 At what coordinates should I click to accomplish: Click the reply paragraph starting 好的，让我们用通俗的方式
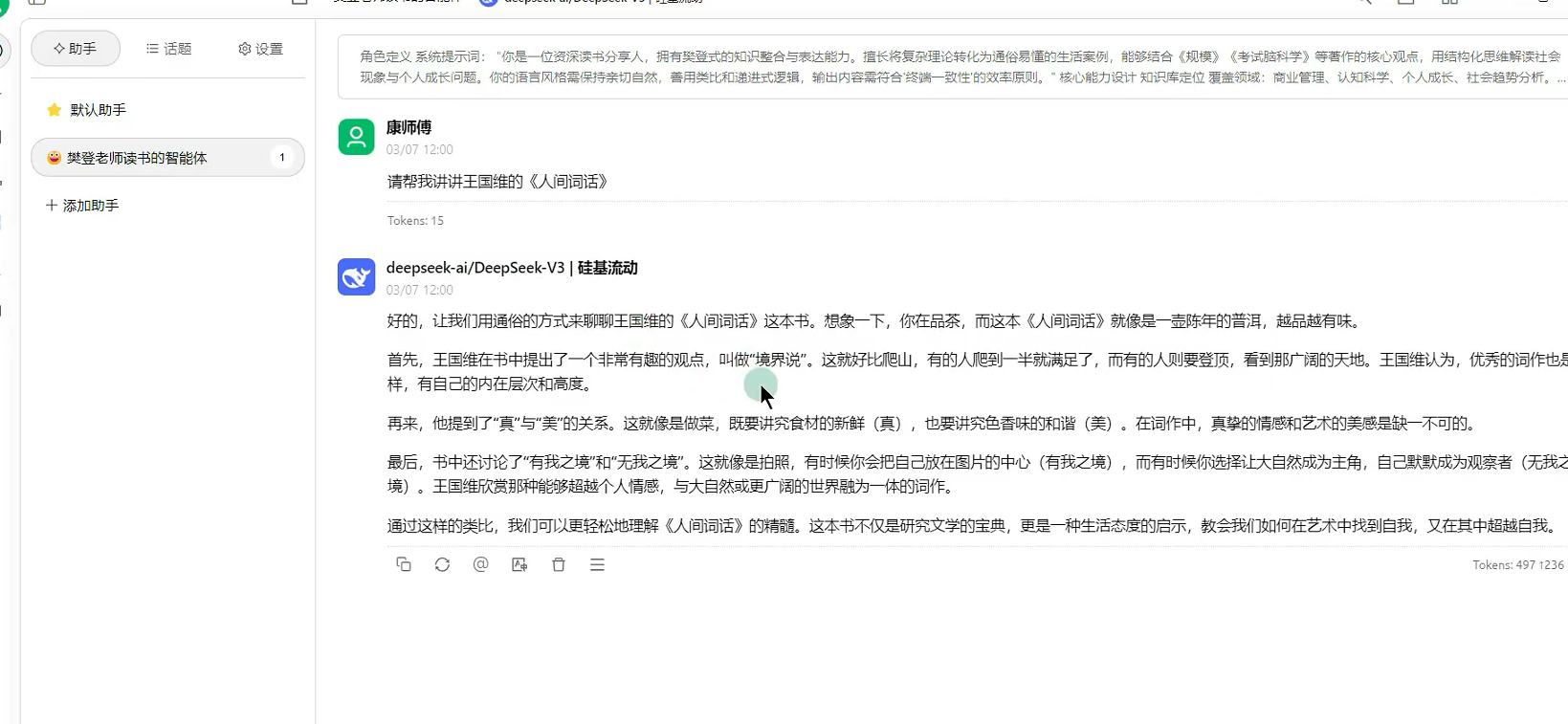click(874, 321)
